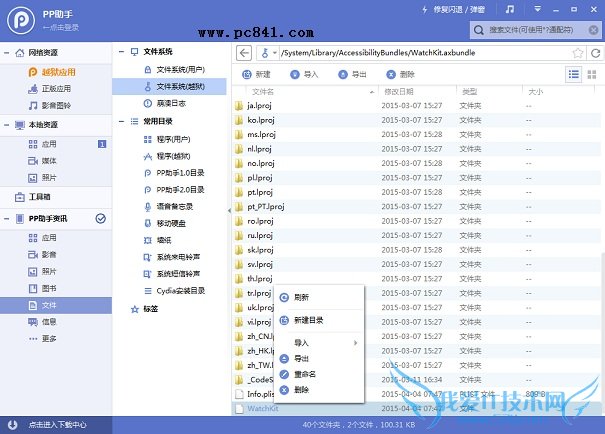Open the music note icon in title bar
The height and width of the screenshot is (434, 605).
click(510, 9)
